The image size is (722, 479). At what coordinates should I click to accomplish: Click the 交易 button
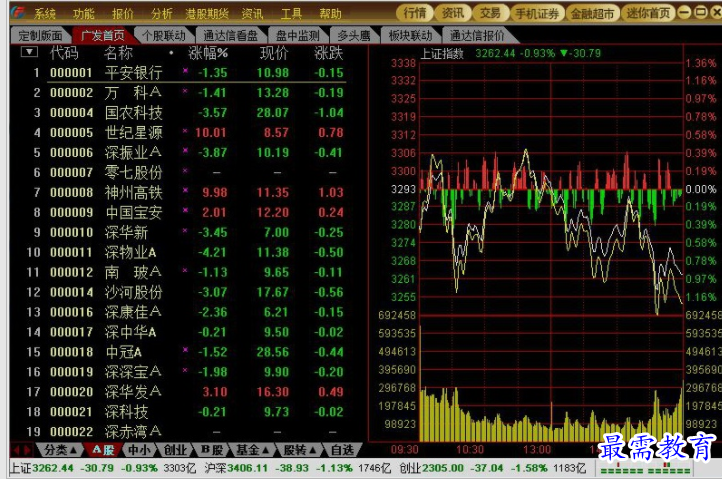click(490, 13)
